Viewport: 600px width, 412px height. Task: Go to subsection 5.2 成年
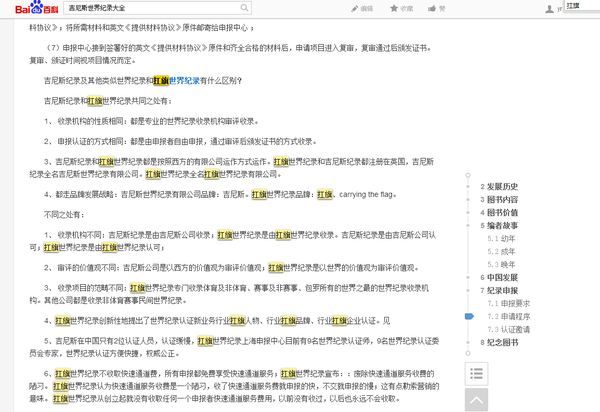coord(501,252)
